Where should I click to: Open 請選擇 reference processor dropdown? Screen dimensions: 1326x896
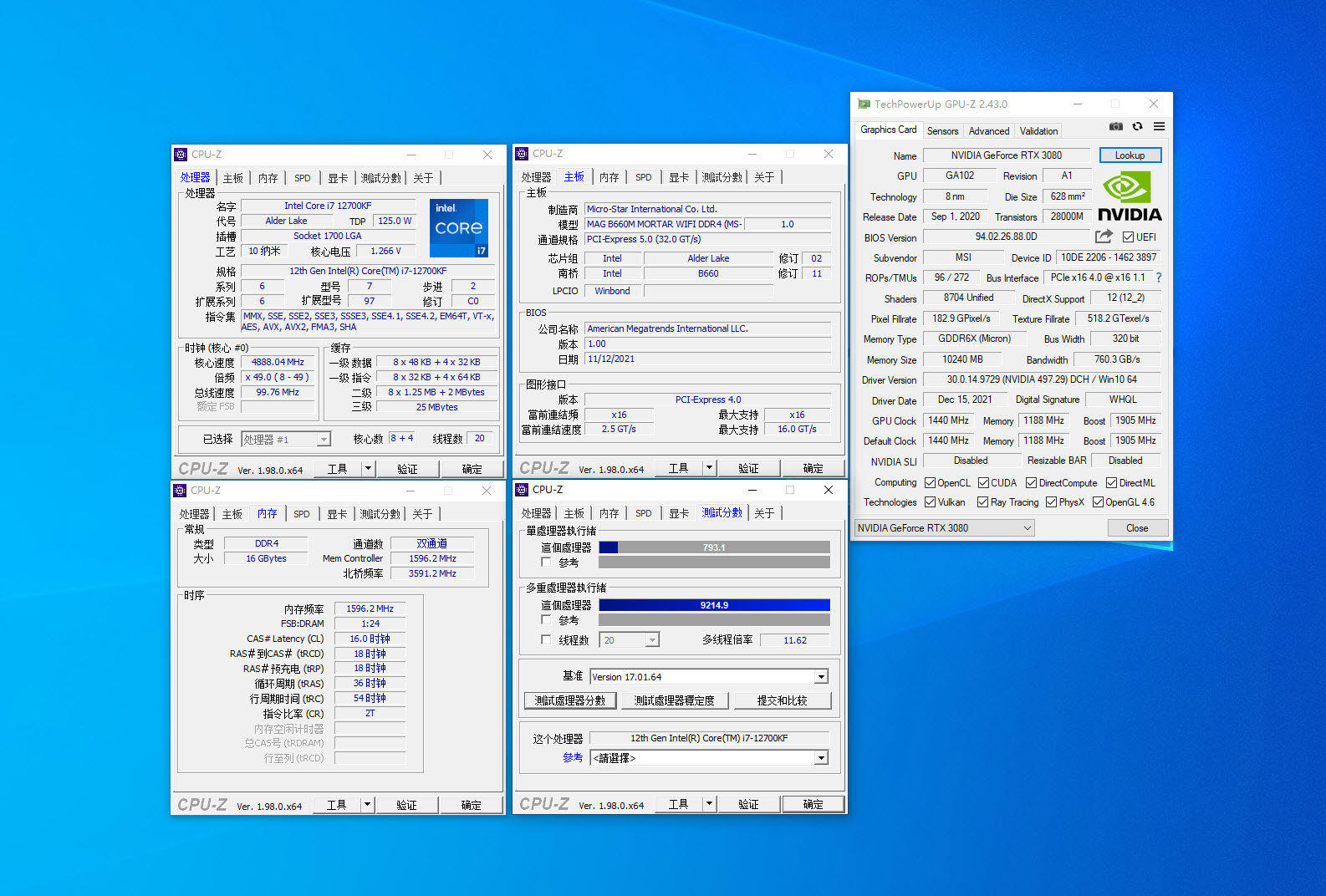pyautogui.click(x=709, y=758)
